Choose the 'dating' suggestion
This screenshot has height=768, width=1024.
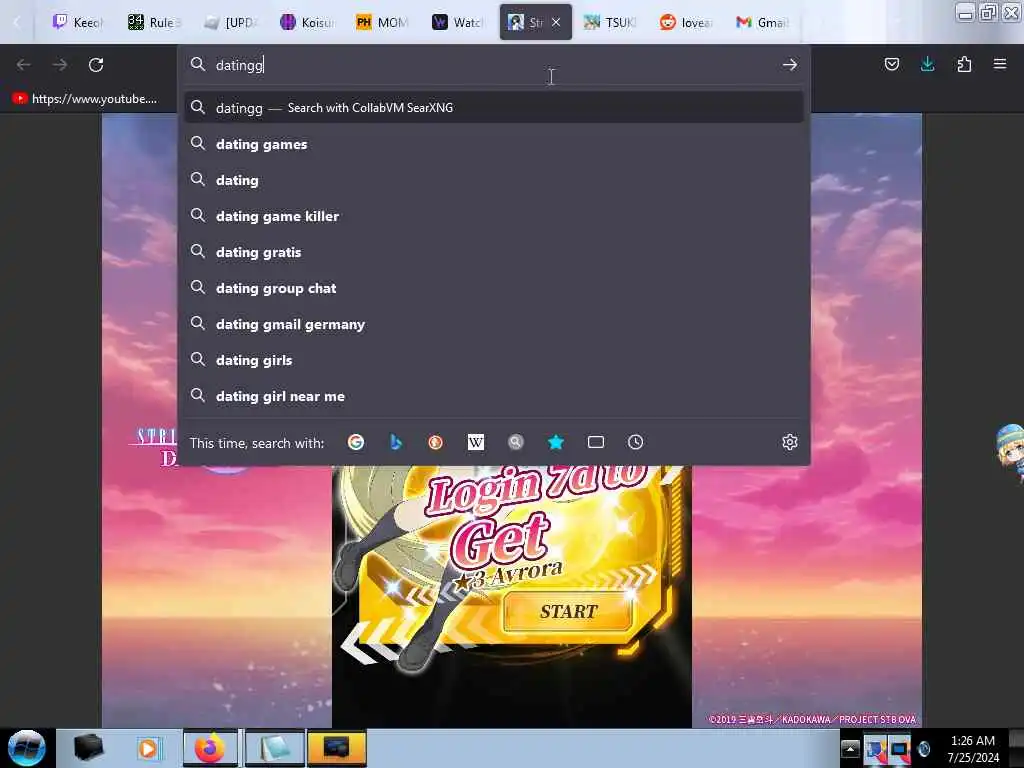(494, 180)
